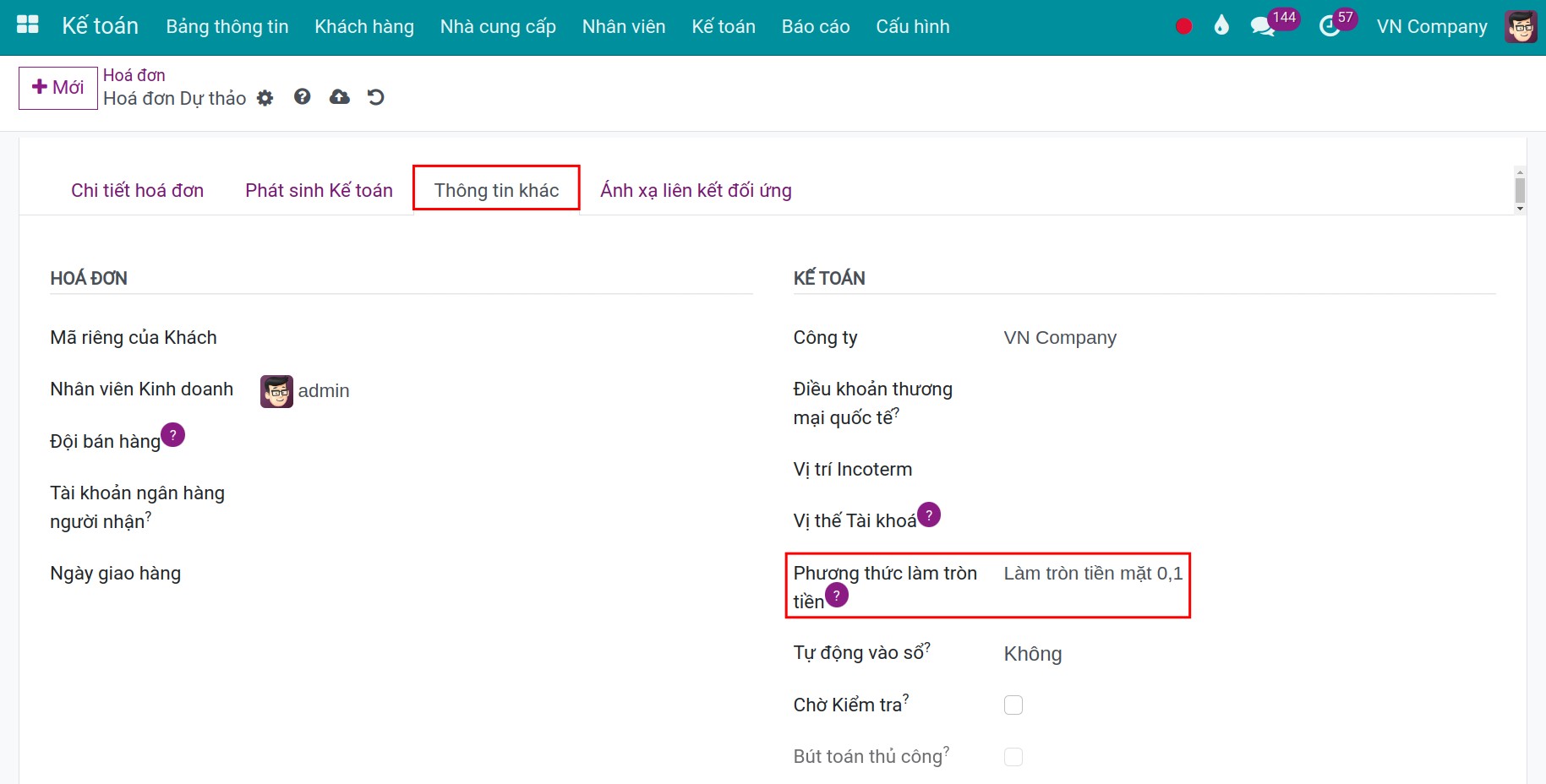The image size is (1546, 784).
Task: Click the Kế toán app title
Action: [100, 26]
